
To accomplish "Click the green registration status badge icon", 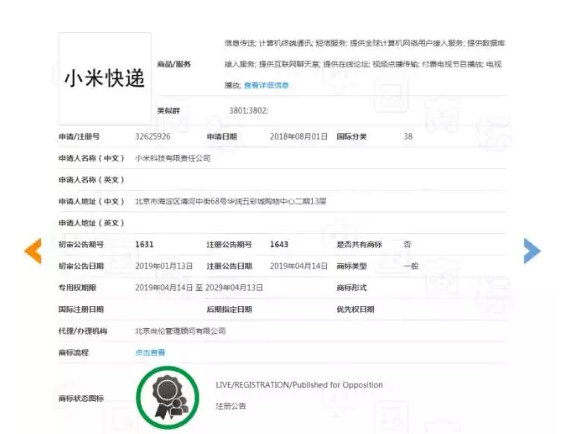I will pos(167,398).
